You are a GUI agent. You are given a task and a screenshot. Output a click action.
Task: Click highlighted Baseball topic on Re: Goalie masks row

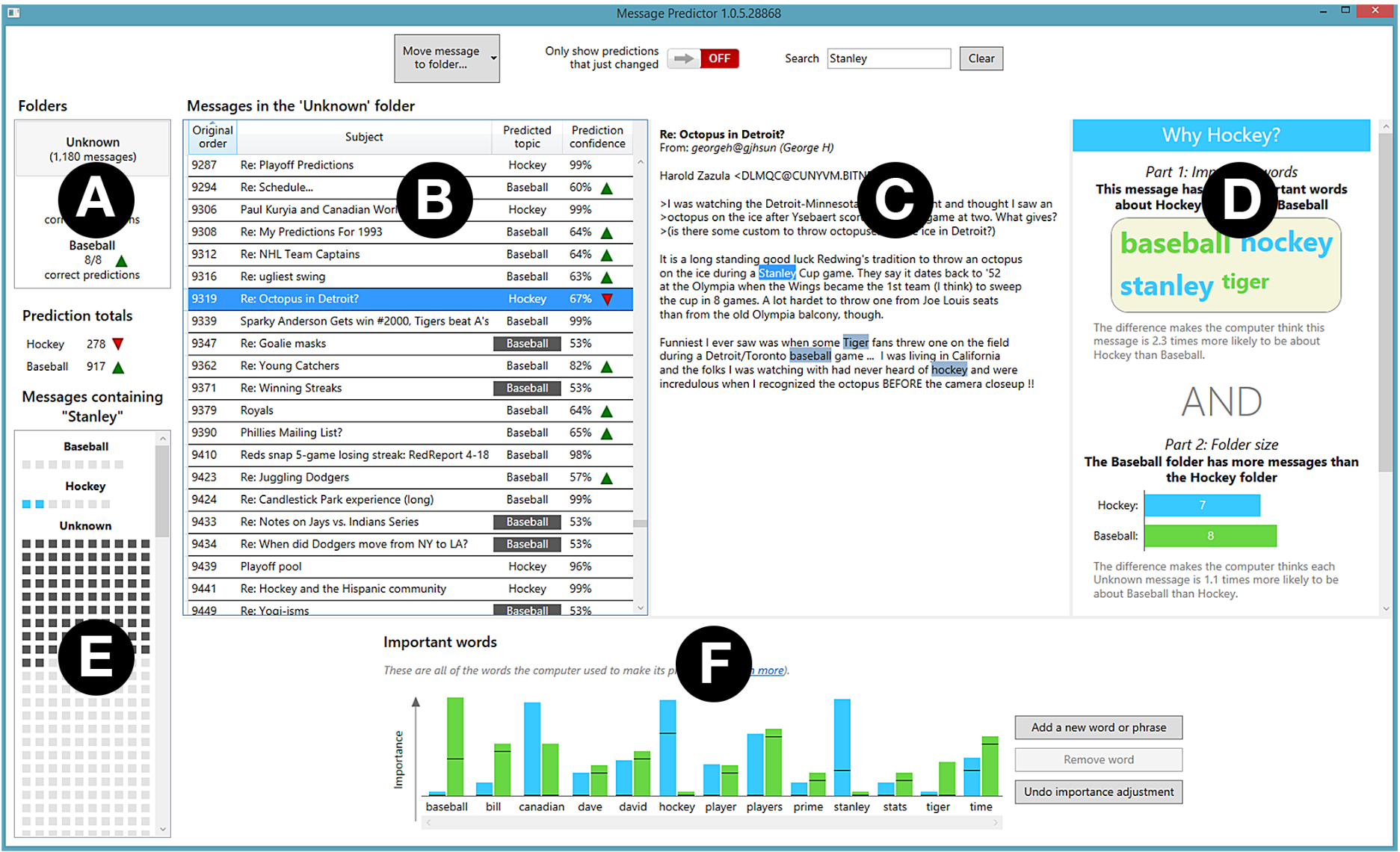pyautogui.click(x=527, y=344)
